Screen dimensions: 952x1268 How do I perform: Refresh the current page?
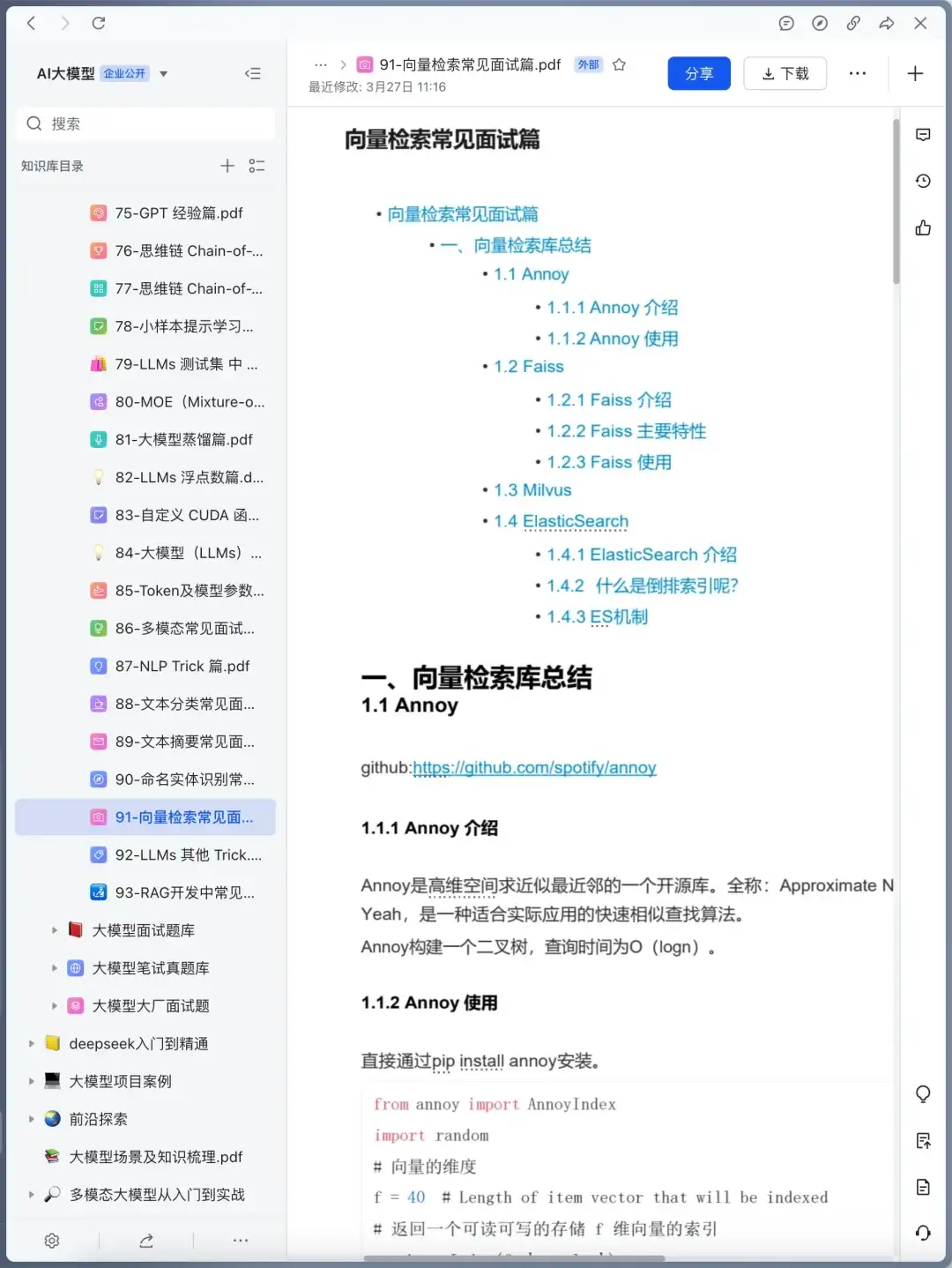pyautogui.click(x=98, y=23)
